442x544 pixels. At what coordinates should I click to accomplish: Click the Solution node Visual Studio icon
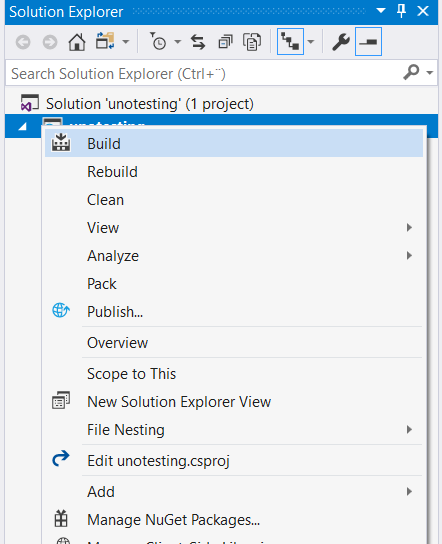tap(29, 103)
